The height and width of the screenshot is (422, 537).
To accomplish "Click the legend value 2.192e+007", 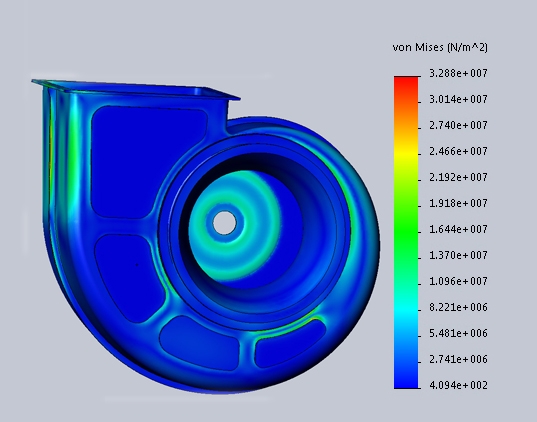I will (458, 177).
